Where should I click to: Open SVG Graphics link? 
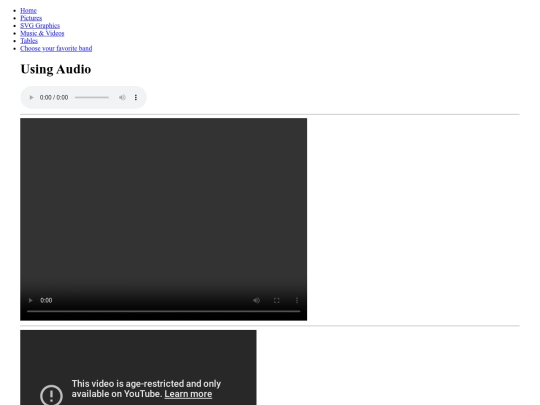(x=40, y=25)
